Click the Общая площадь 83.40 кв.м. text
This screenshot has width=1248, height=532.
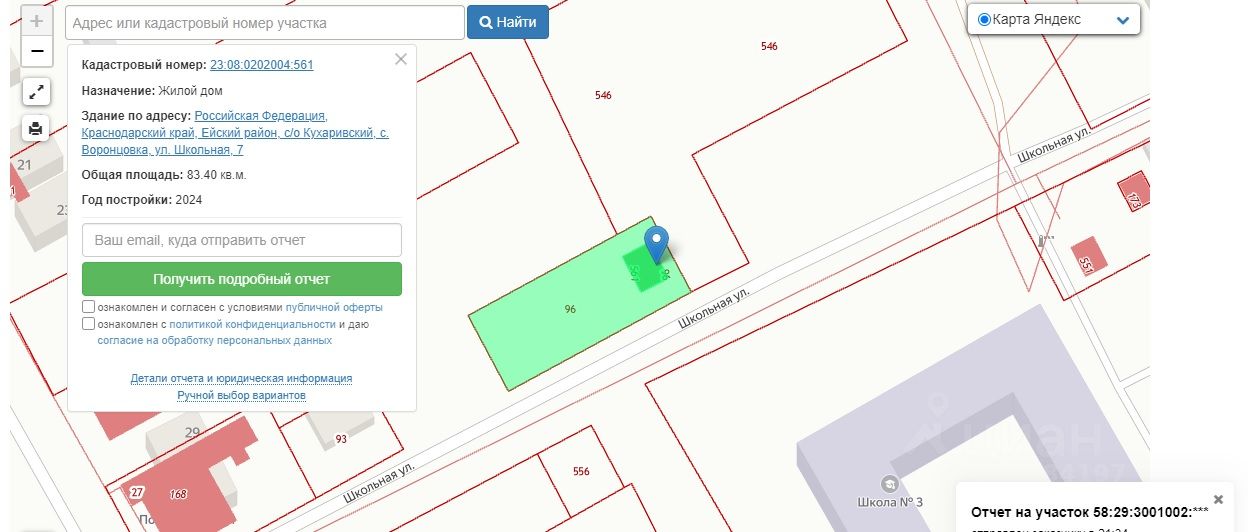(164, 175)
